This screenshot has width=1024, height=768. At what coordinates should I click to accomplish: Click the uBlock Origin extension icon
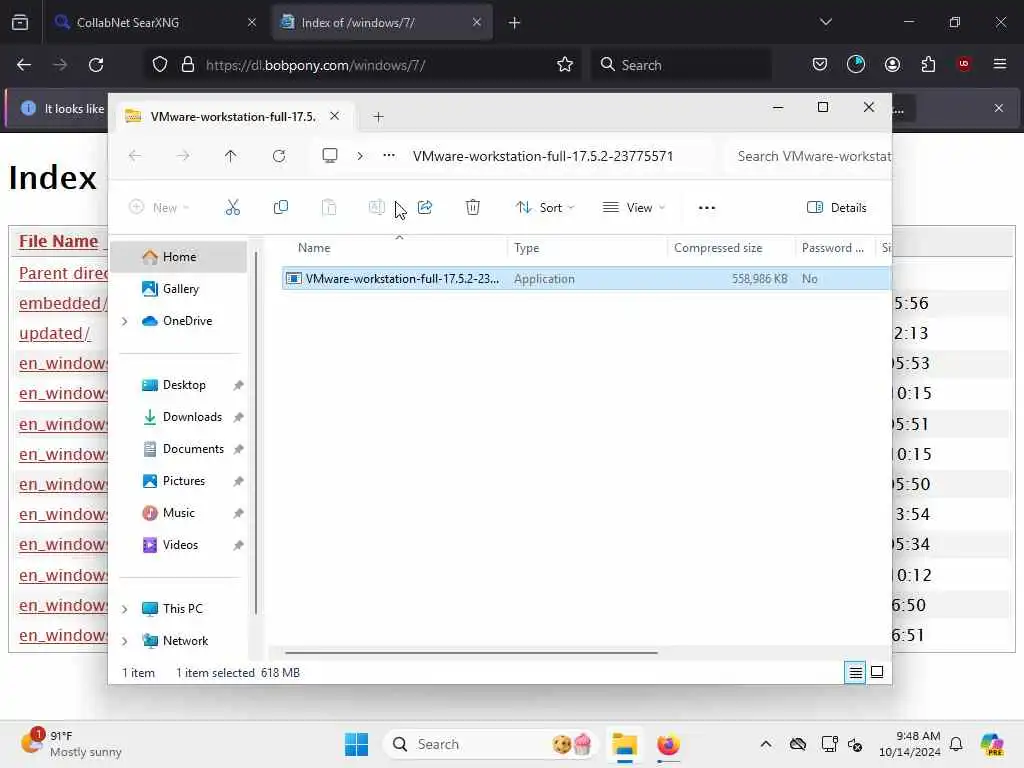(963, 64)
